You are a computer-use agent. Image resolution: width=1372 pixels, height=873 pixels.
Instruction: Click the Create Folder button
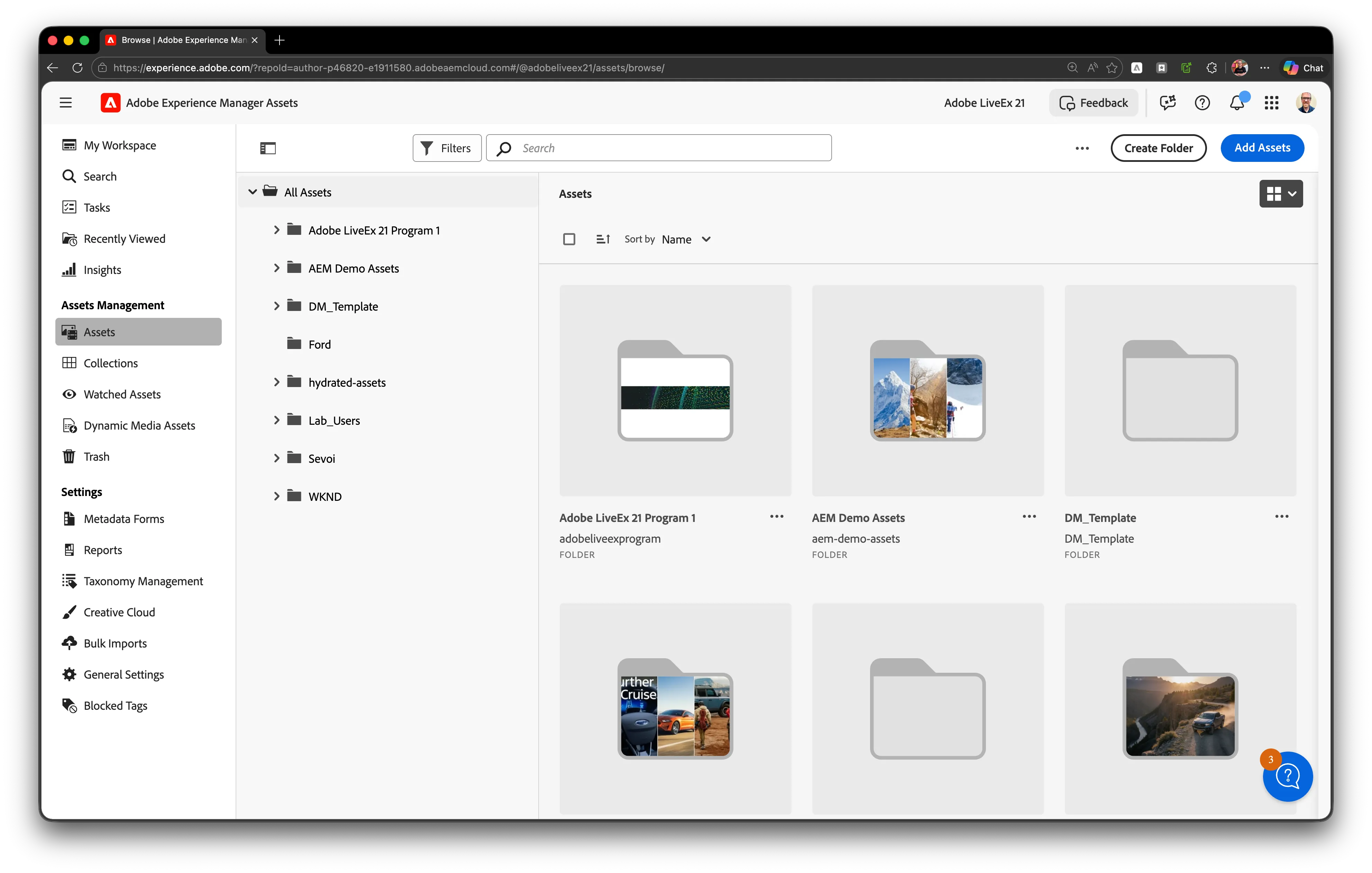[1158, 148]
